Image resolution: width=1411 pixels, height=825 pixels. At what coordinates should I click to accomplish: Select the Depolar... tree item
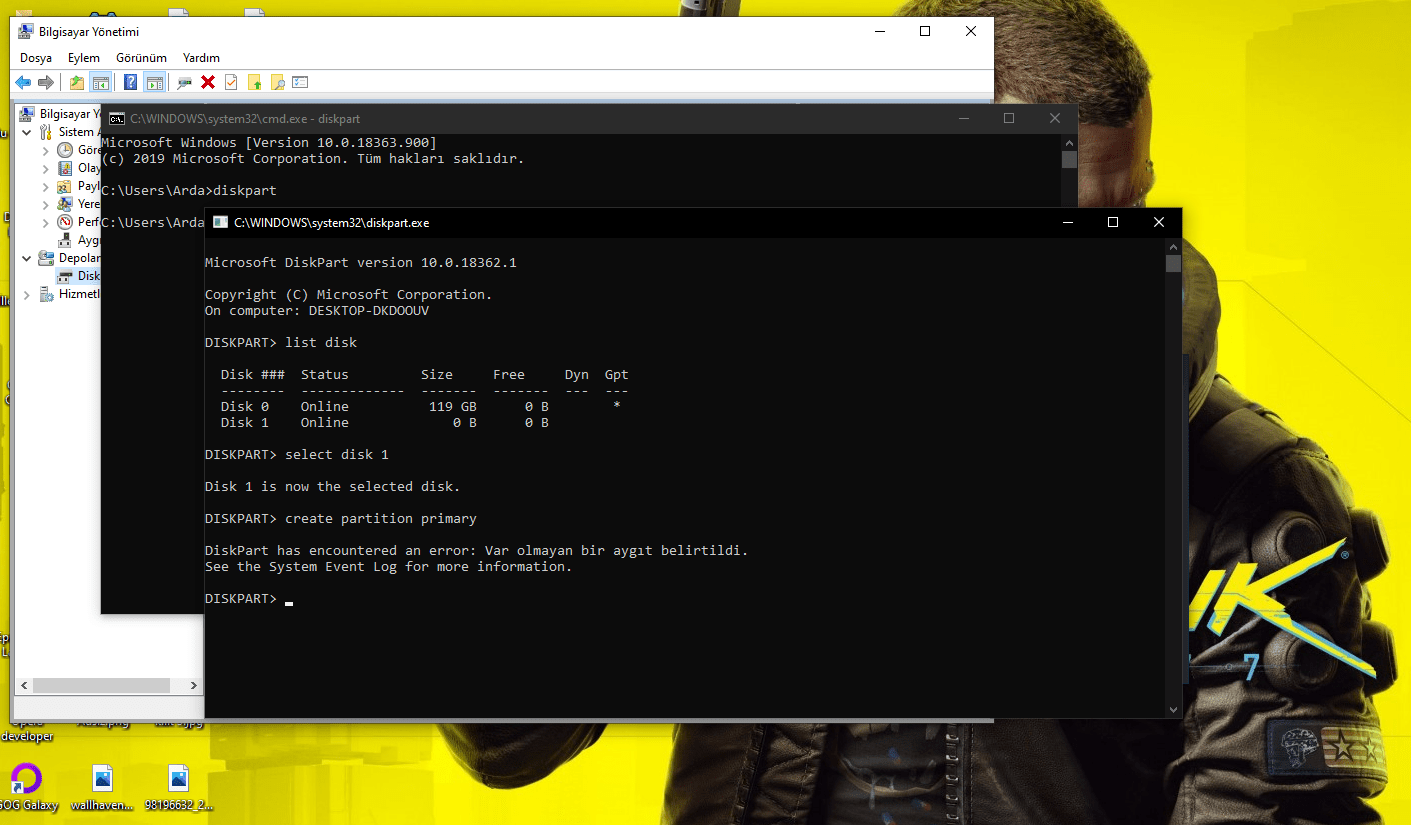click(69, 258)
